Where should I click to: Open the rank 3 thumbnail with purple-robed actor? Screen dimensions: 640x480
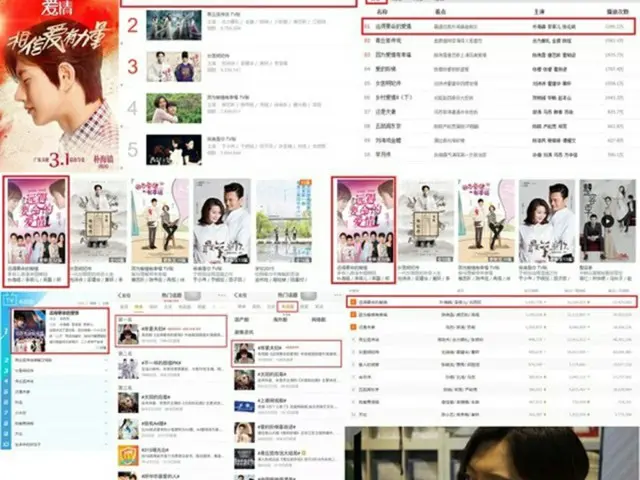174,67
